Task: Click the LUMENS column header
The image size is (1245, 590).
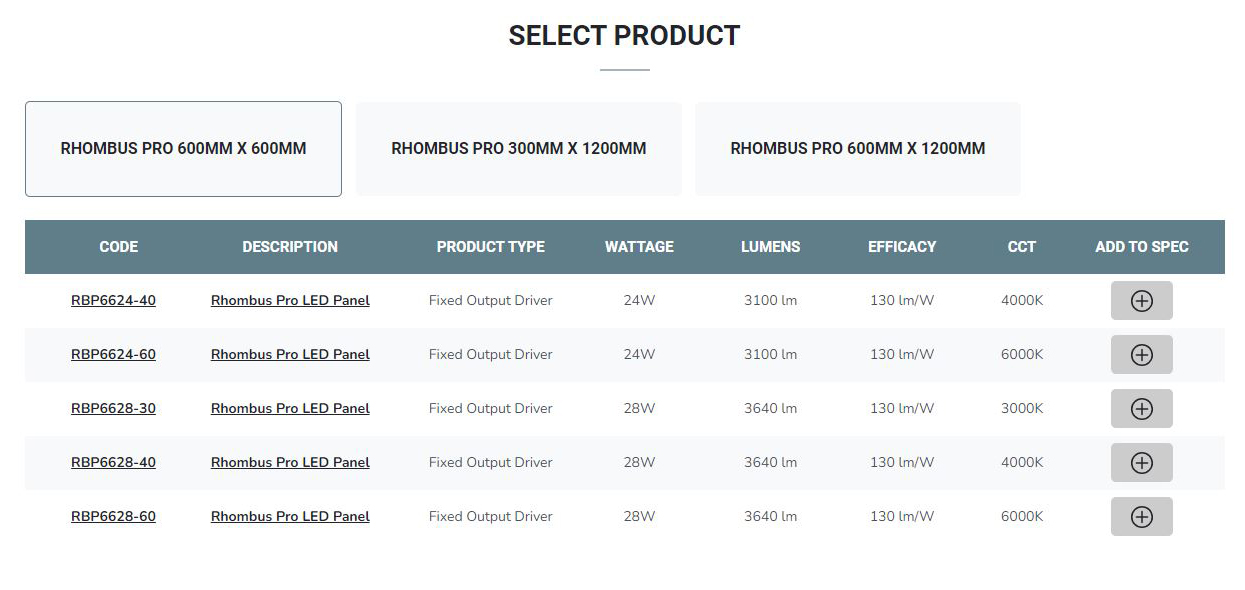Action: (770, 247)
